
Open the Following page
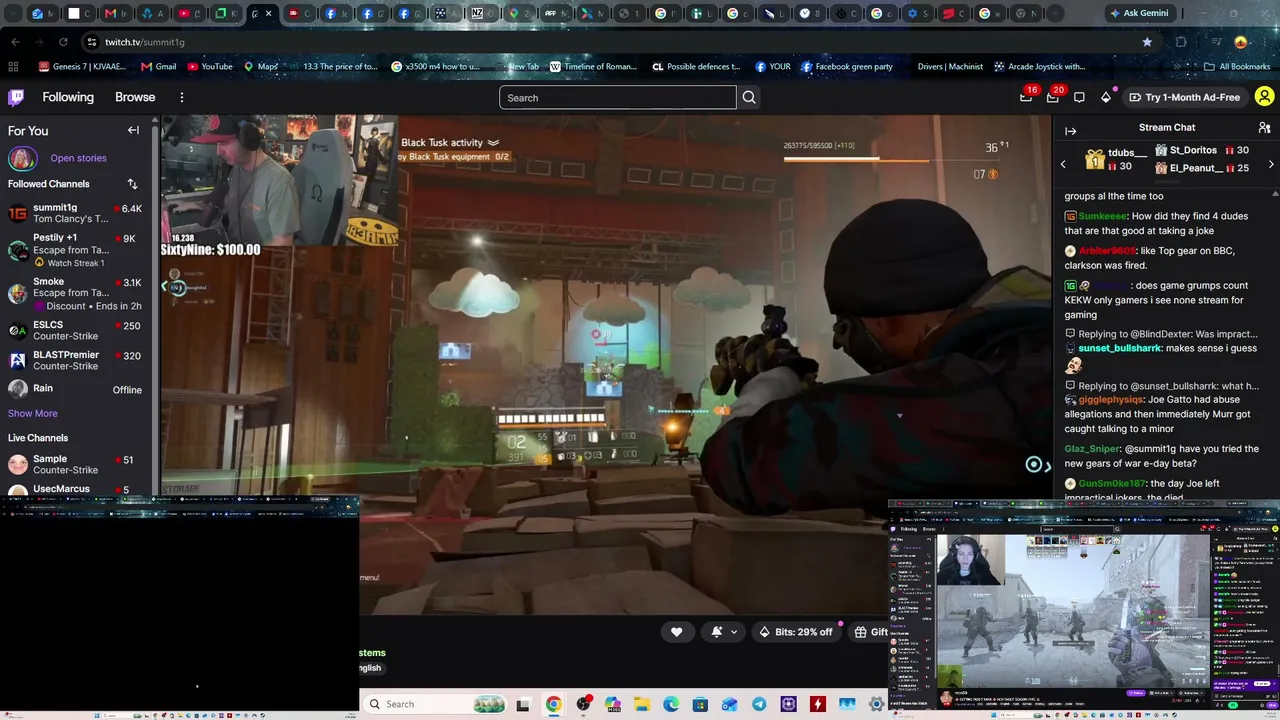point(68,97)
